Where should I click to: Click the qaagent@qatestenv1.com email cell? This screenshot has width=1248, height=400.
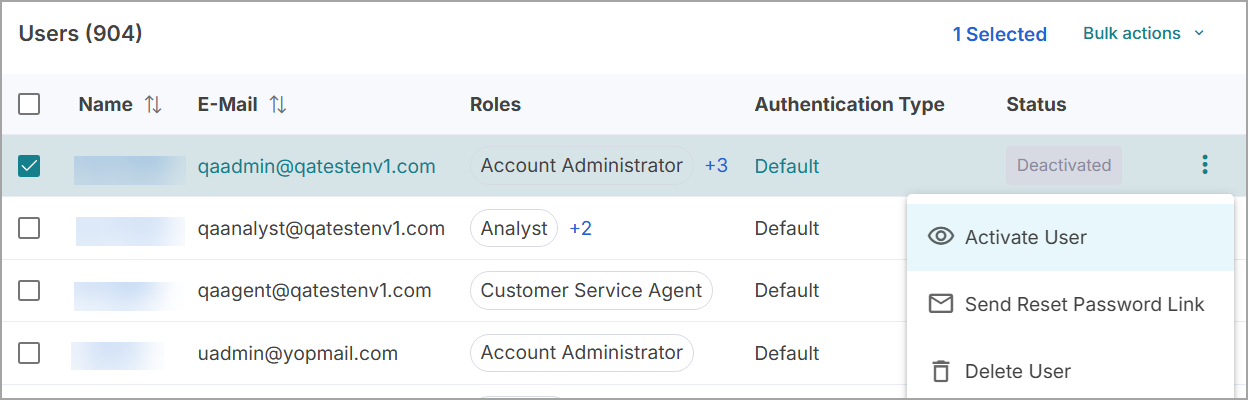(x=314, y=291)
